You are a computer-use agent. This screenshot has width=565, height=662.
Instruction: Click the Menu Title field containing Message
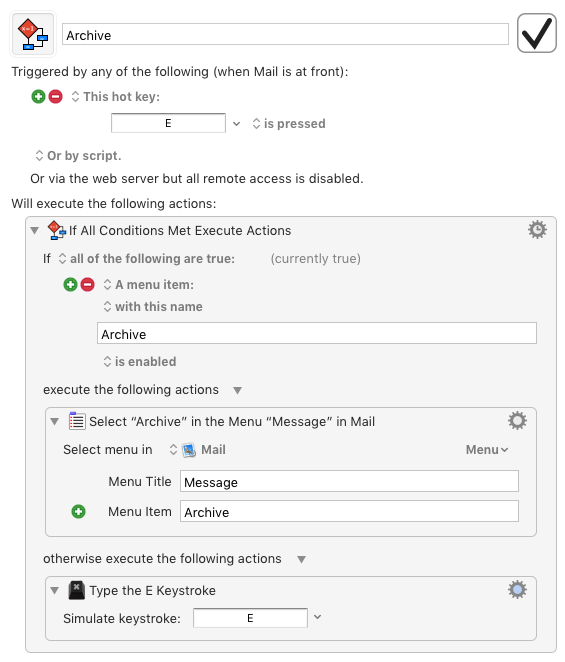(x=349, y=481)
